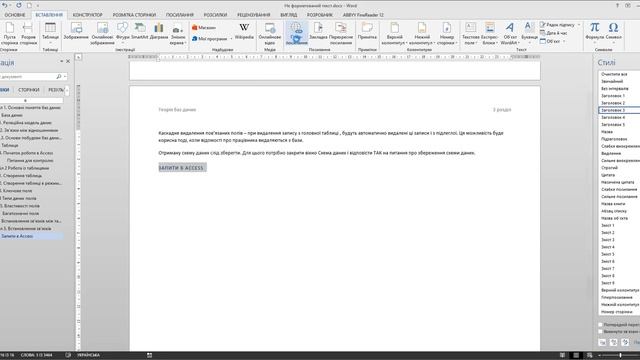640x360 pixels.
Task: Click the word count in status bar
Action: point(36,355)
